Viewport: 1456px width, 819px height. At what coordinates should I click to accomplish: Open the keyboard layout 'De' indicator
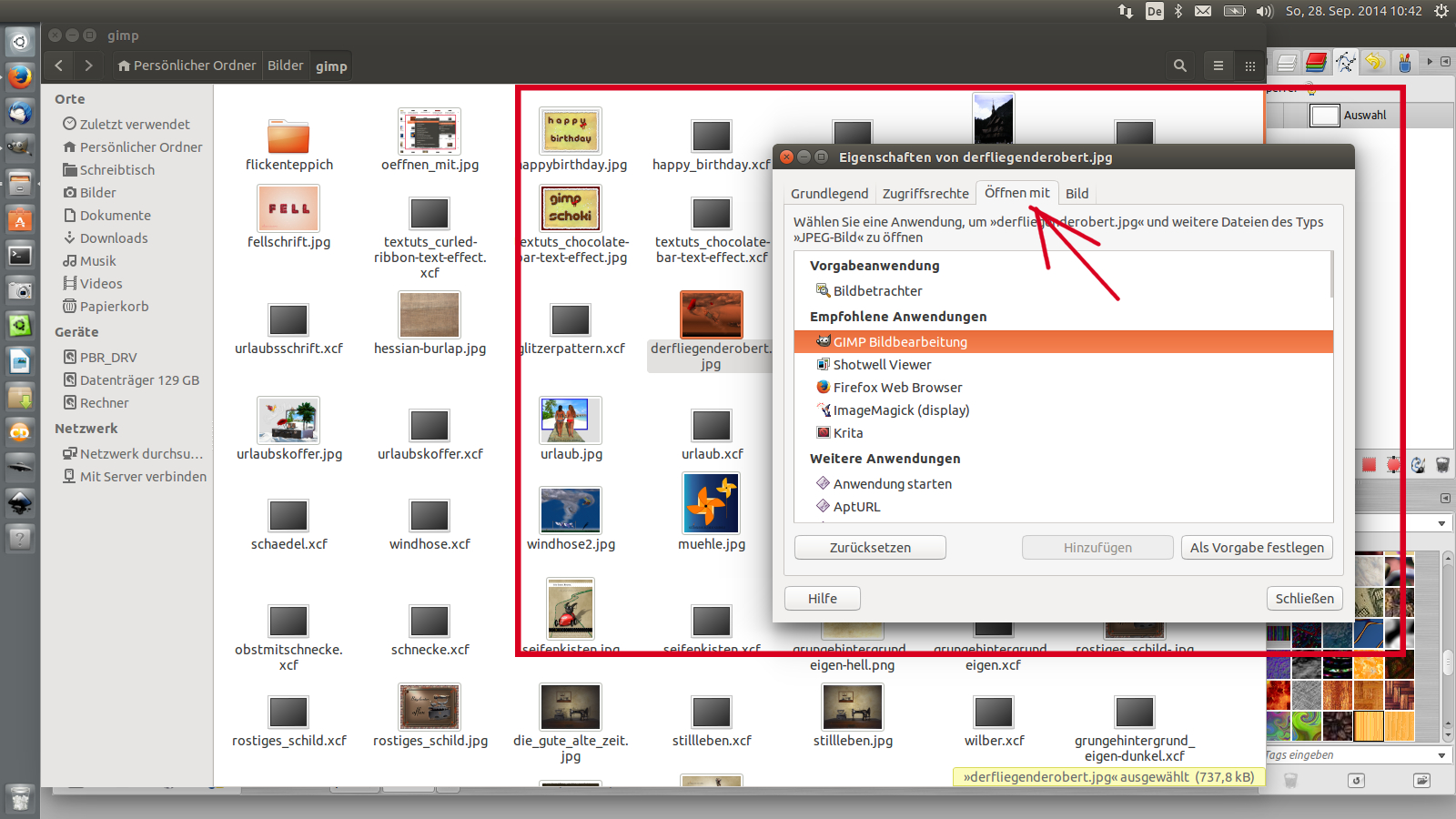click(1155, 11)
